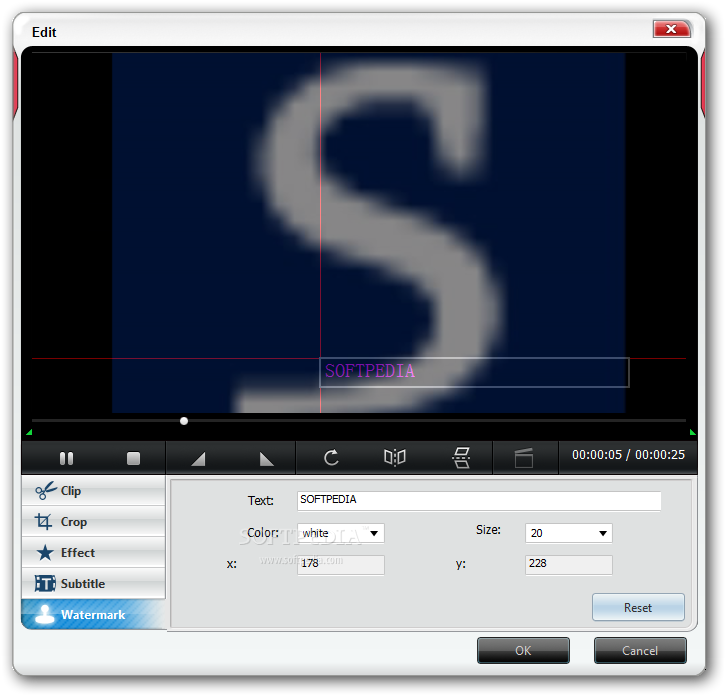
Task: Open the Color dropdown
Action: click(340, 533)
